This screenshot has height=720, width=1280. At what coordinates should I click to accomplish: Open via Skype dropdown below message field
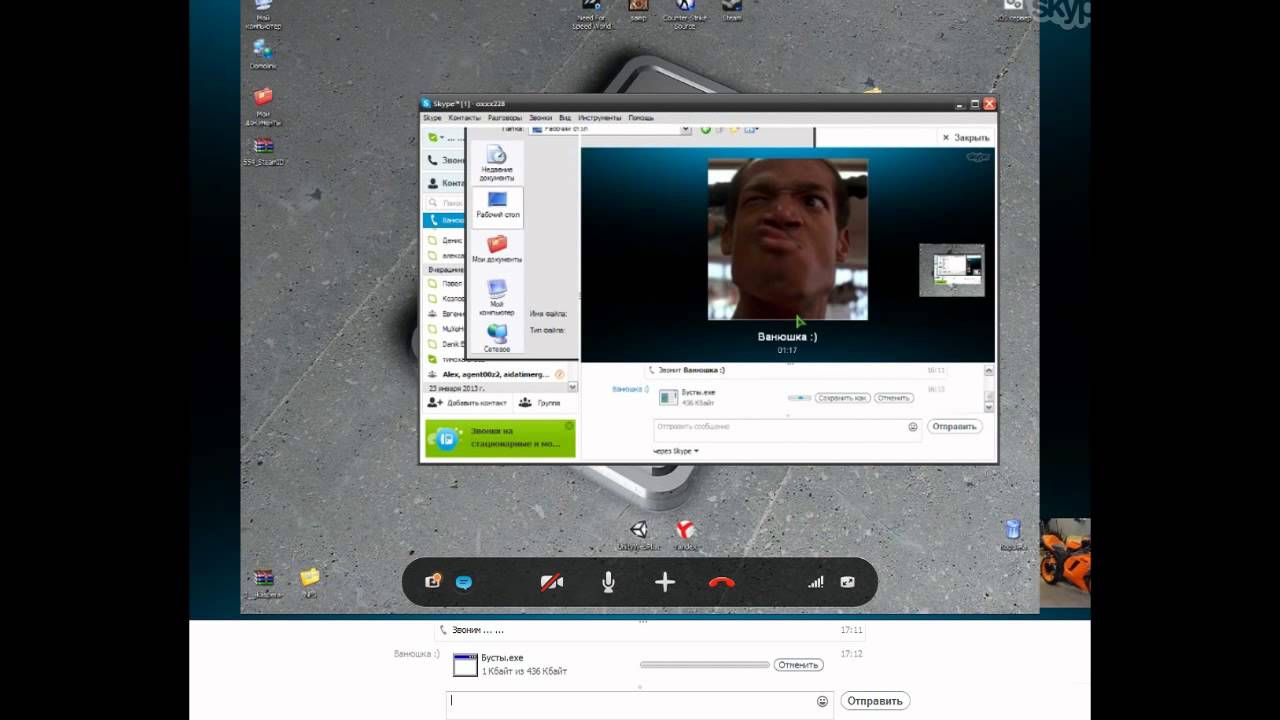click(676, 451)
